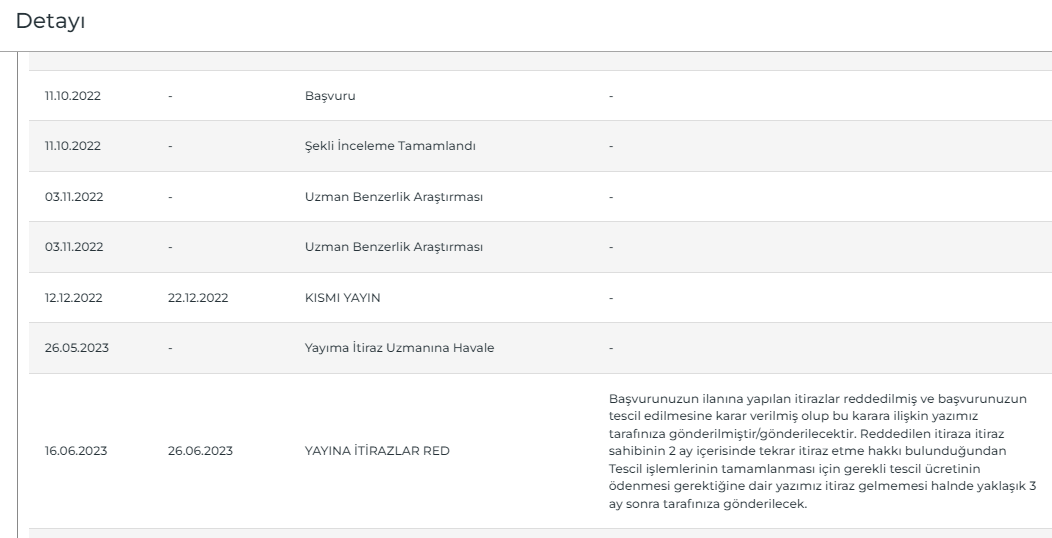
Task: Click the Başvurunuzun ilanına description paragraph
Action: (x=823, y=451)
